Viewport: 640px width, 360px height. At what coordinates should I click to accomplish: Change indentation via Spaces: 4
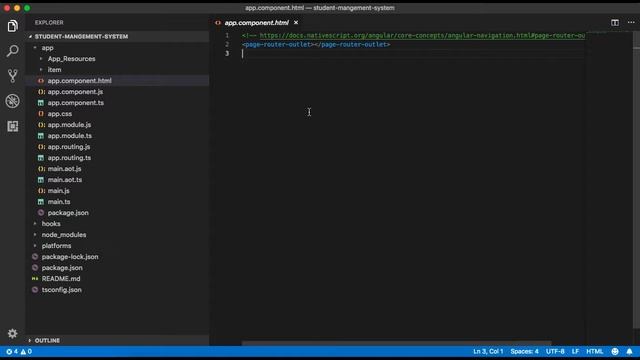point(524,351)
